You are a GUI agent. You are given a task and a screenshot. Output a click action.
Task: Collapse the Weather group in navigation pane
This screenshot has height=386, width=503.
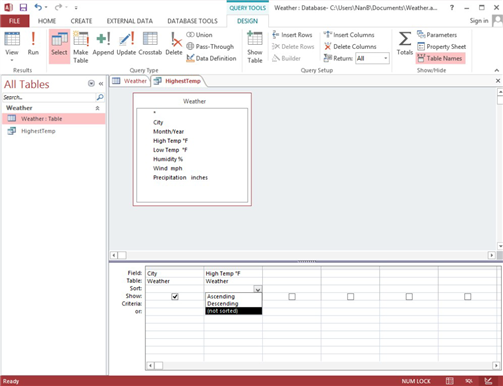(98, 108)
